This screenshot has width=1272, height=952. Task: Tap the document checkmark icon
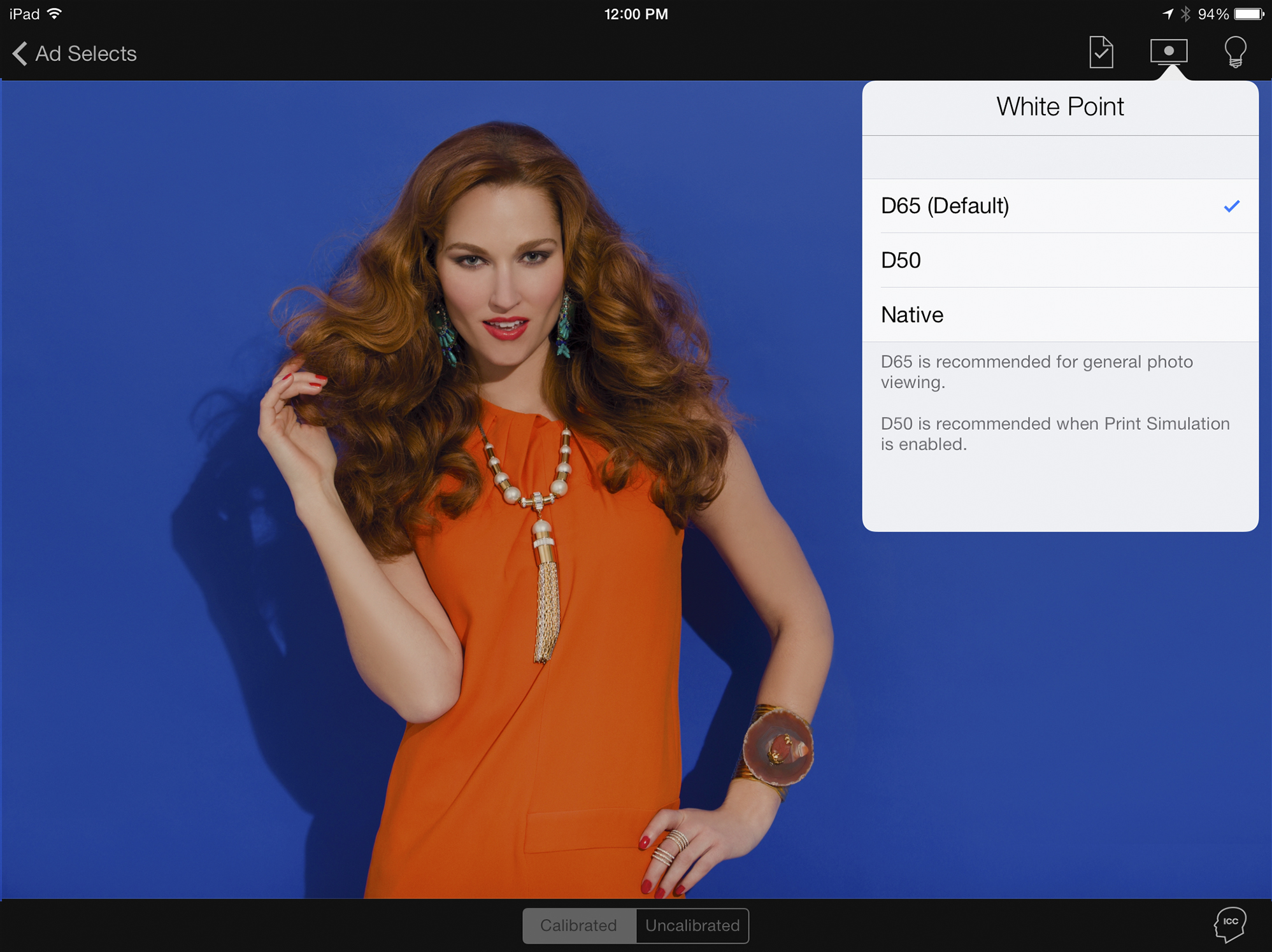coord(1101,52)
